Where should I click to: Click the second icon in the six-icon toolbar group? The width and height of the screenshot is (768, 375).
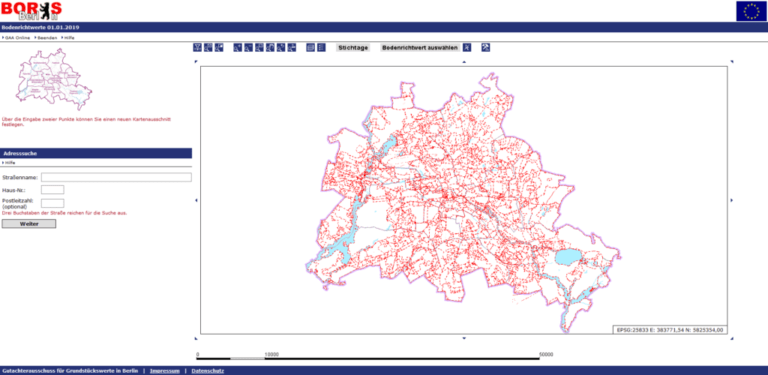coord(248,47)
